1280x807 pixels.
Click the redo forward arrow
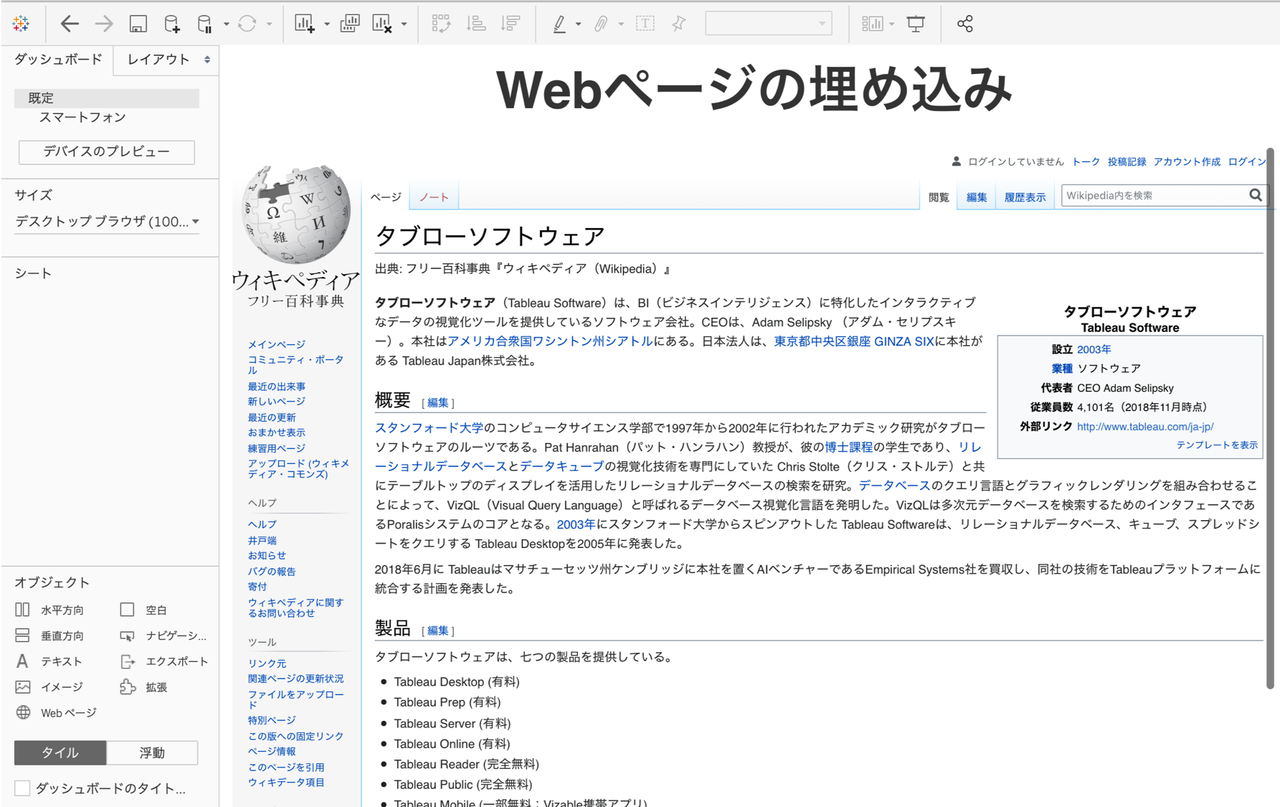click(x=104, y=24)
